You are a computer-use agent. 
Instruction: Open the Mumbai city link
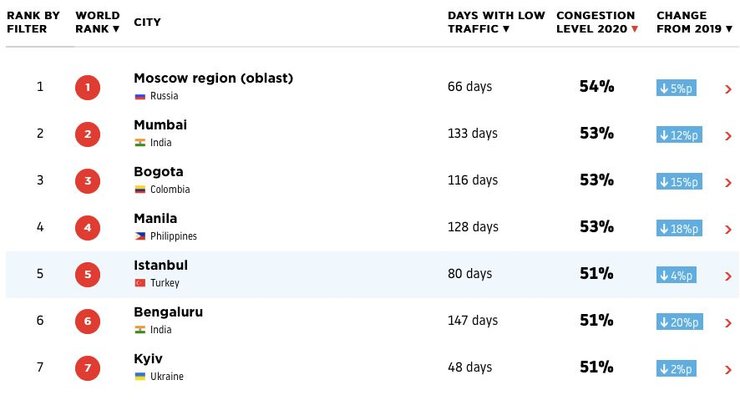pos(160,125)
